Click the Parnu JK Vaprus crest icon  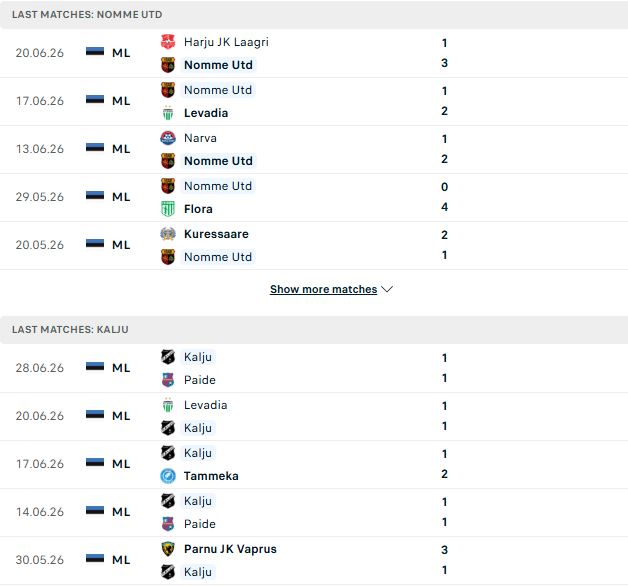click(168, 549)
